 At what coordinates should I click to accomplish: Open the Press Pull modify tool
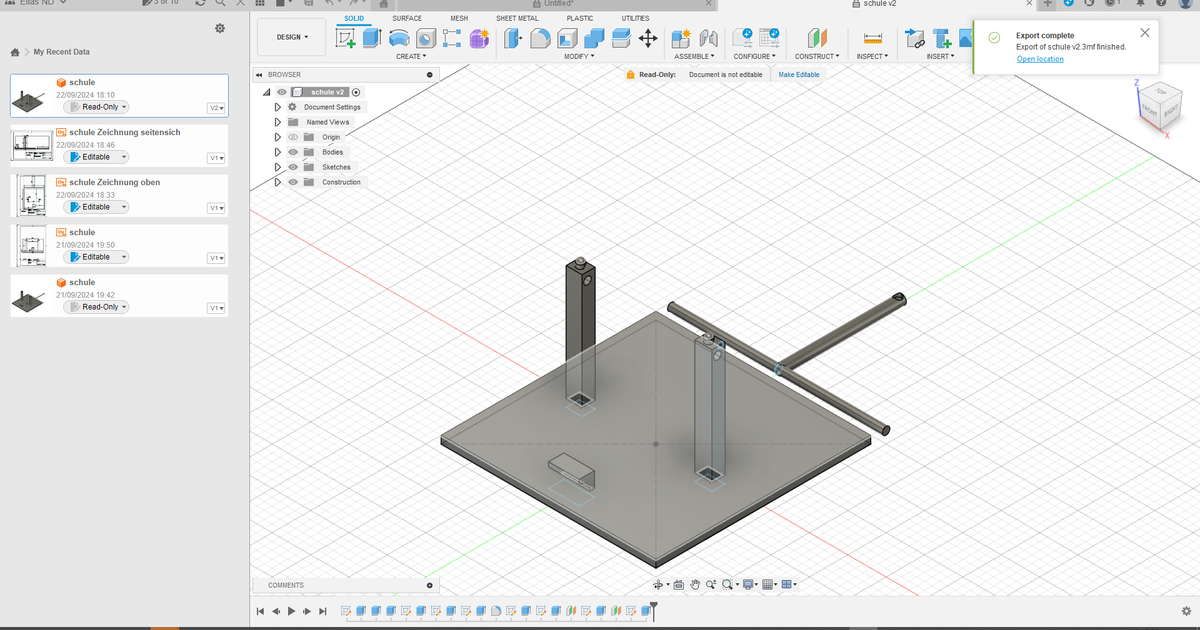[x=511, y=38]
